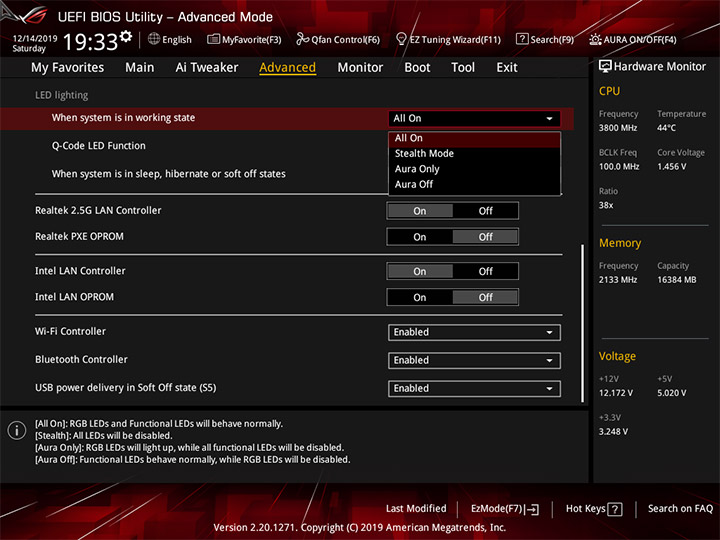Choose Aura Only from the list
Image resolution: width=720 pixels, height=540 pixels.
474,169
